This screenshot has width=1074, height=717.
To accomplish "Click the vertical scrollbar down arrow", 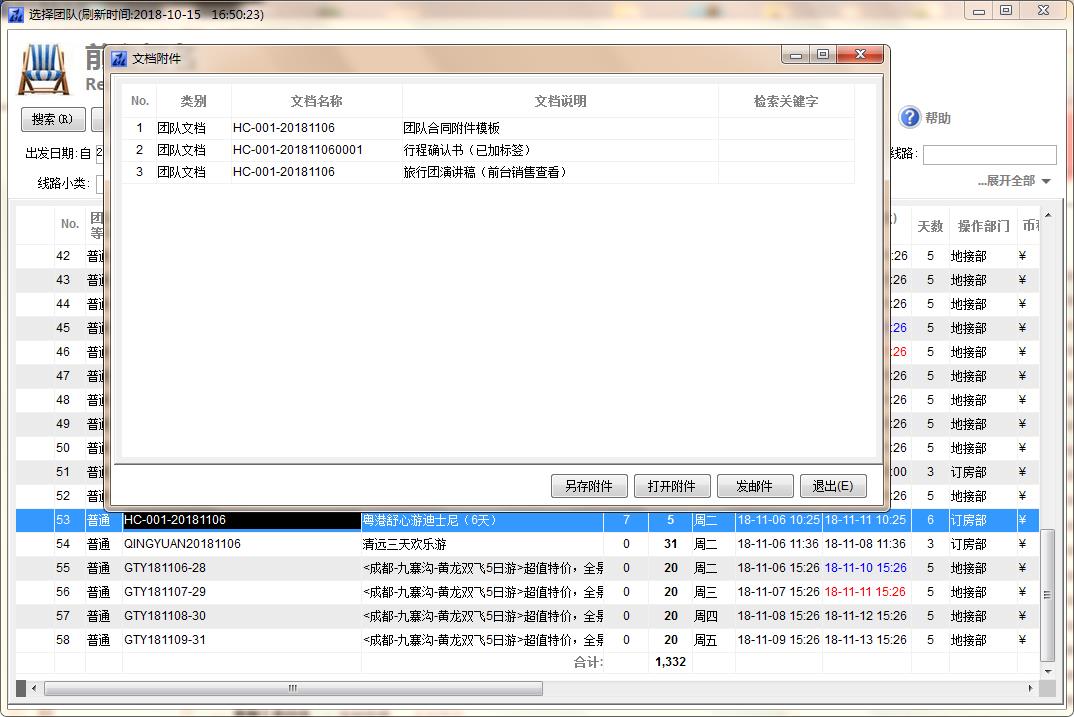I will tap(1047, 671).
